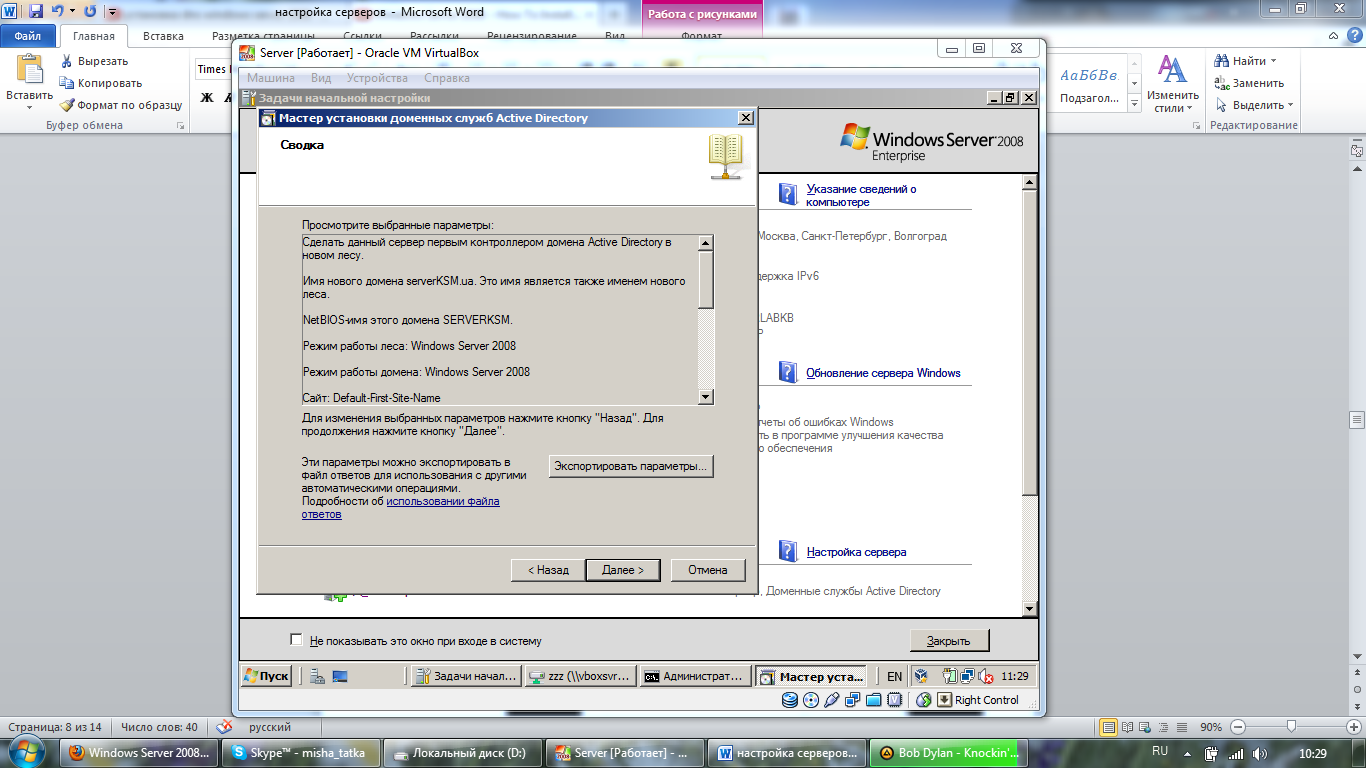1366x768 pixels.
Task: Click VirtualBox network status icon
Action: click(852, 700)
